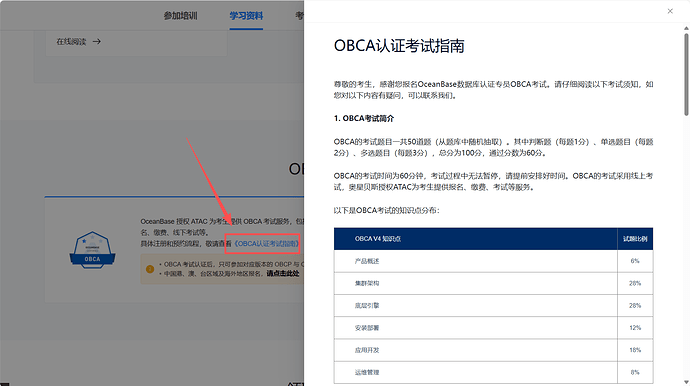Click the OBCA certification badge icon
690x386 pixels.
click(x=92, y=250)
